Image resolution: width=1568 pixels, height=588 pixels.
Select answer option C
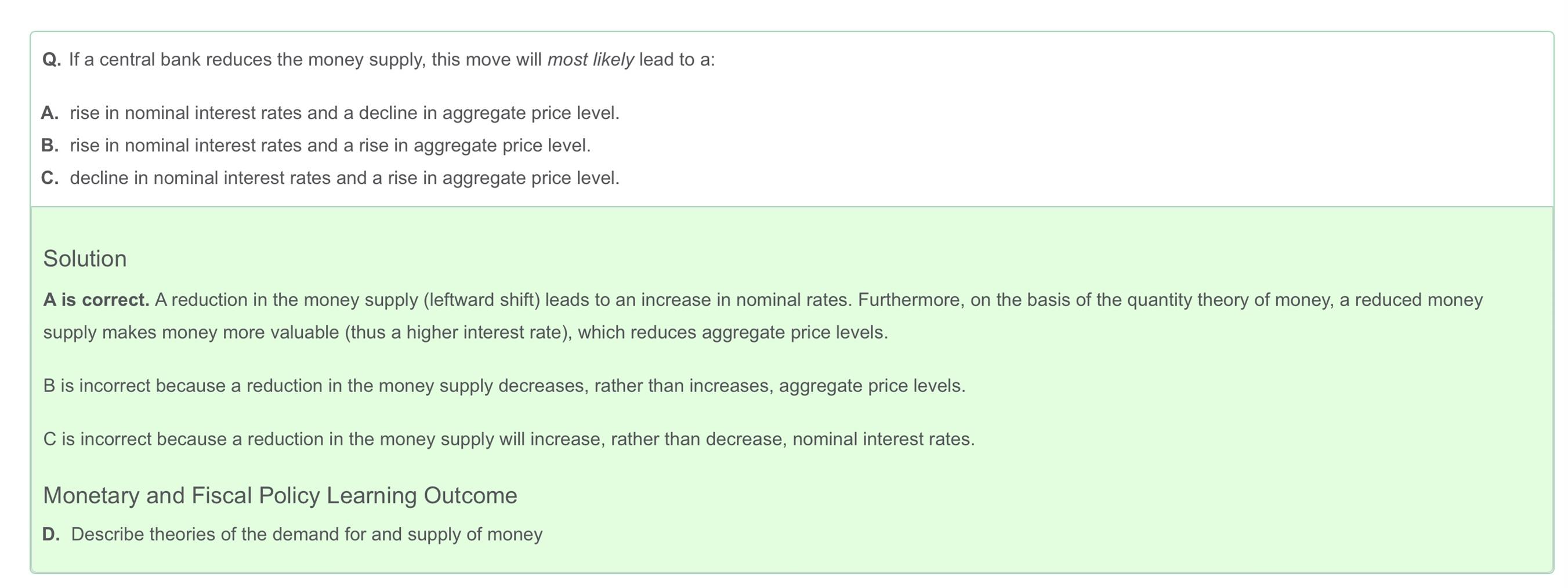(330, 178)
